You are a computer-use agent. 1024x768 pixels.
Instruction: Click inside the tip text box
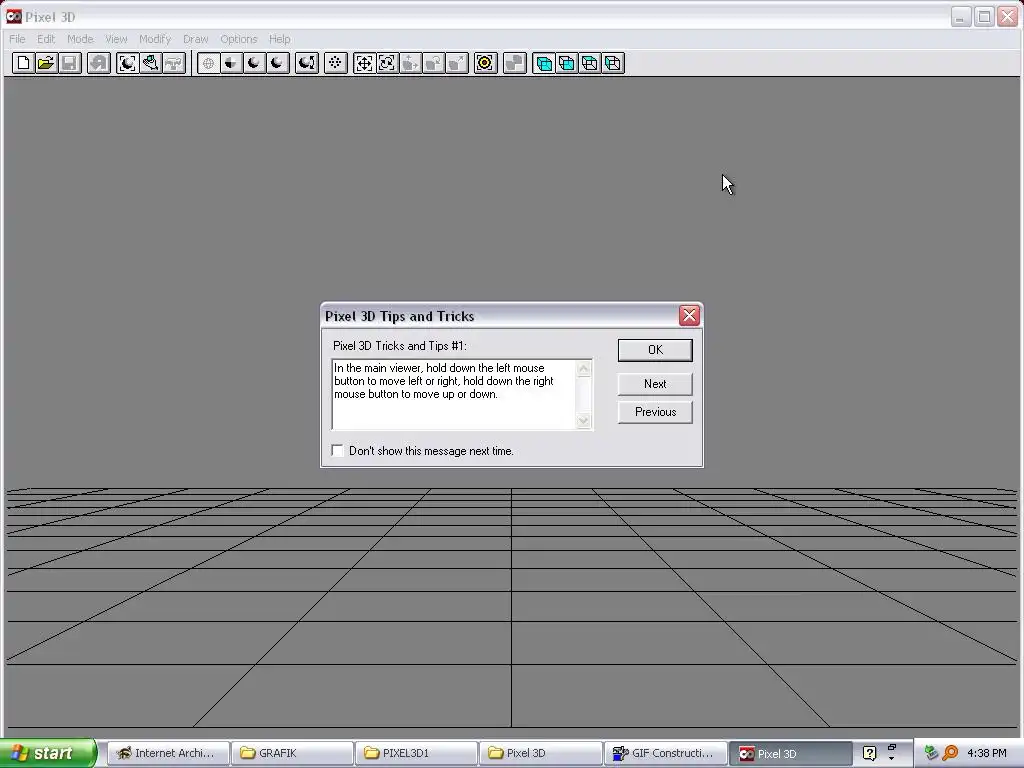455,394
